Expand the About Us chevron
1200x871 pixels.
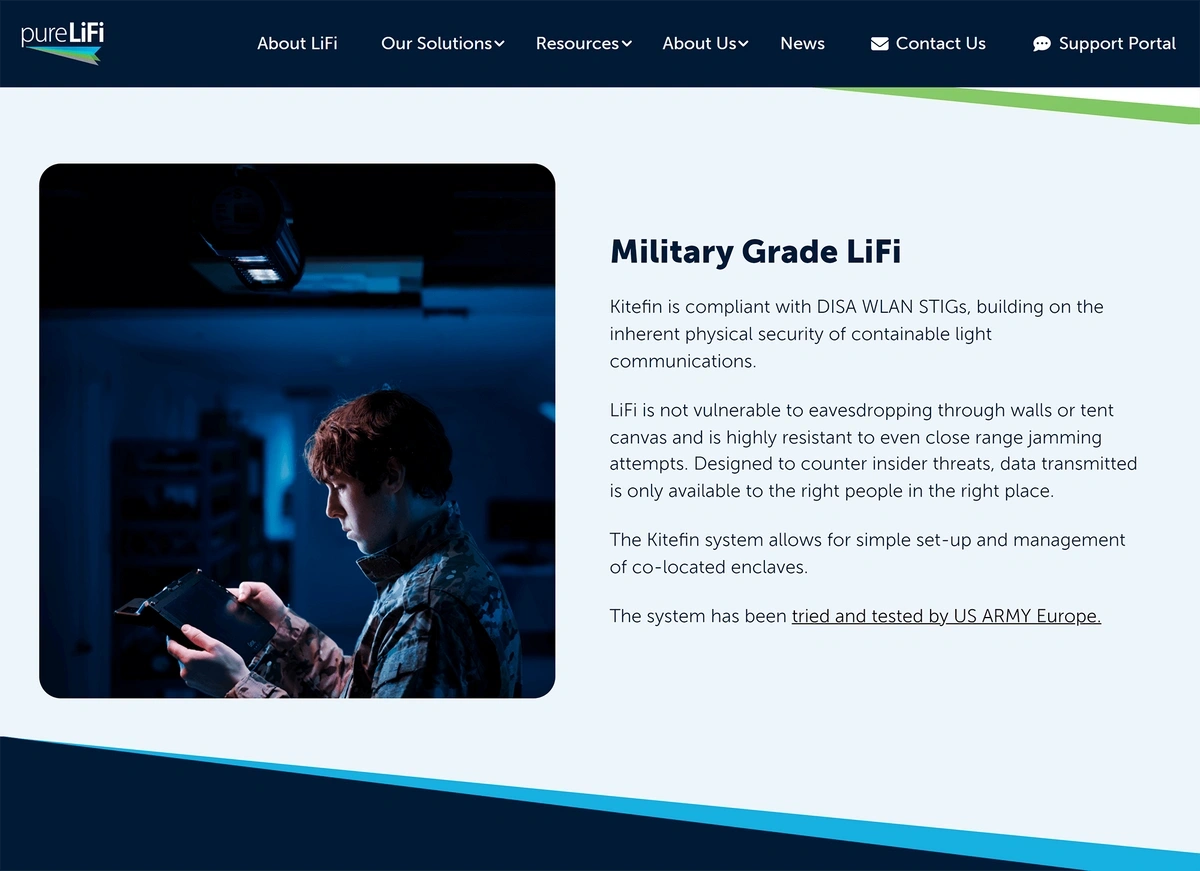pyautogui.click(x=743, y=44)
